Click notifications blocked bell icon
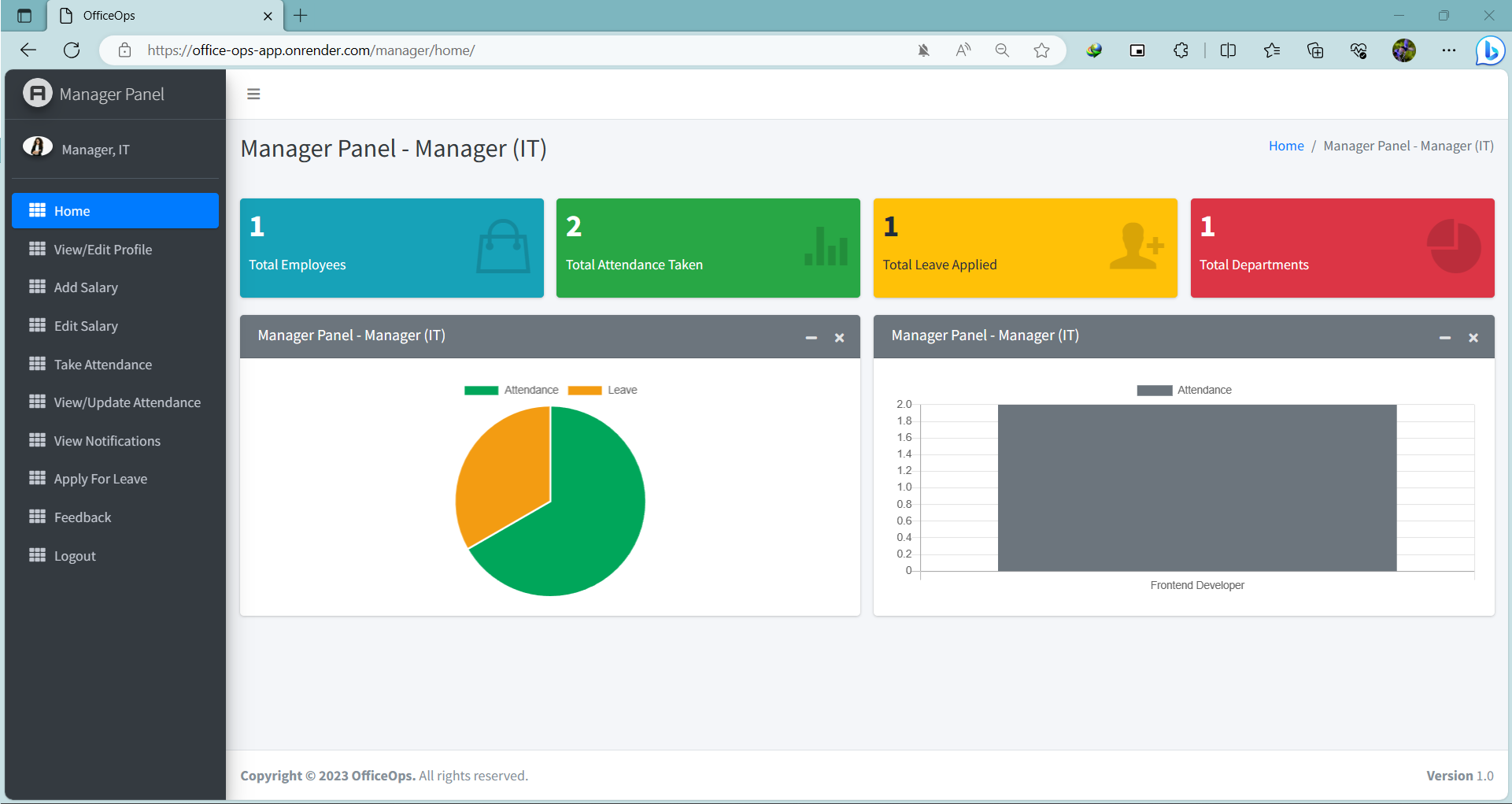The image size is (1512, 804). point(923,50)
